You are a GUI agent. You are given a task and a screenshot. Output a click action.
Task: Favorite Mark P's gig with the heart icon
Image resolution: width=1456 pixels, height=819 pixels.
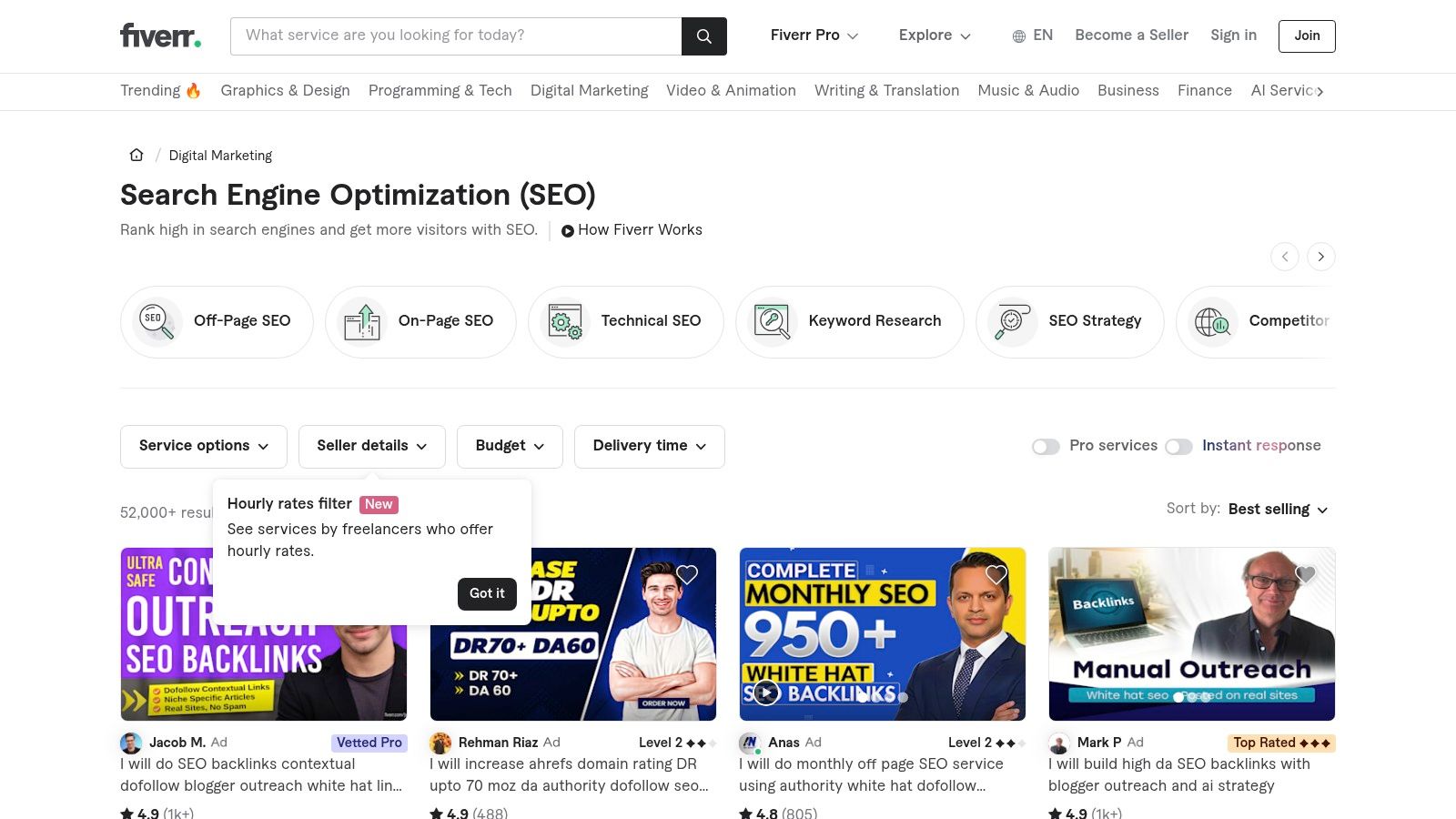pos(1305,574)
